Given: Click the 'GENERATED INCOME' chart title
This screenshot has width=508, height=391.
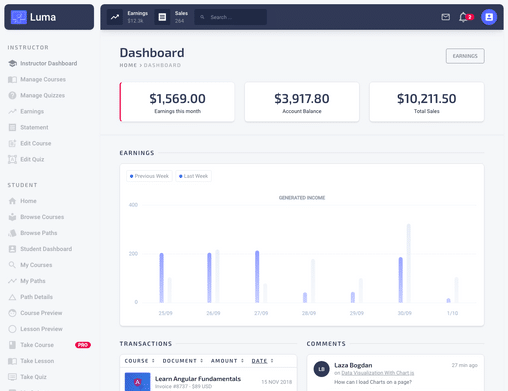Looking at the screenshot, I should pyautogui.click(x=302, y=198).
